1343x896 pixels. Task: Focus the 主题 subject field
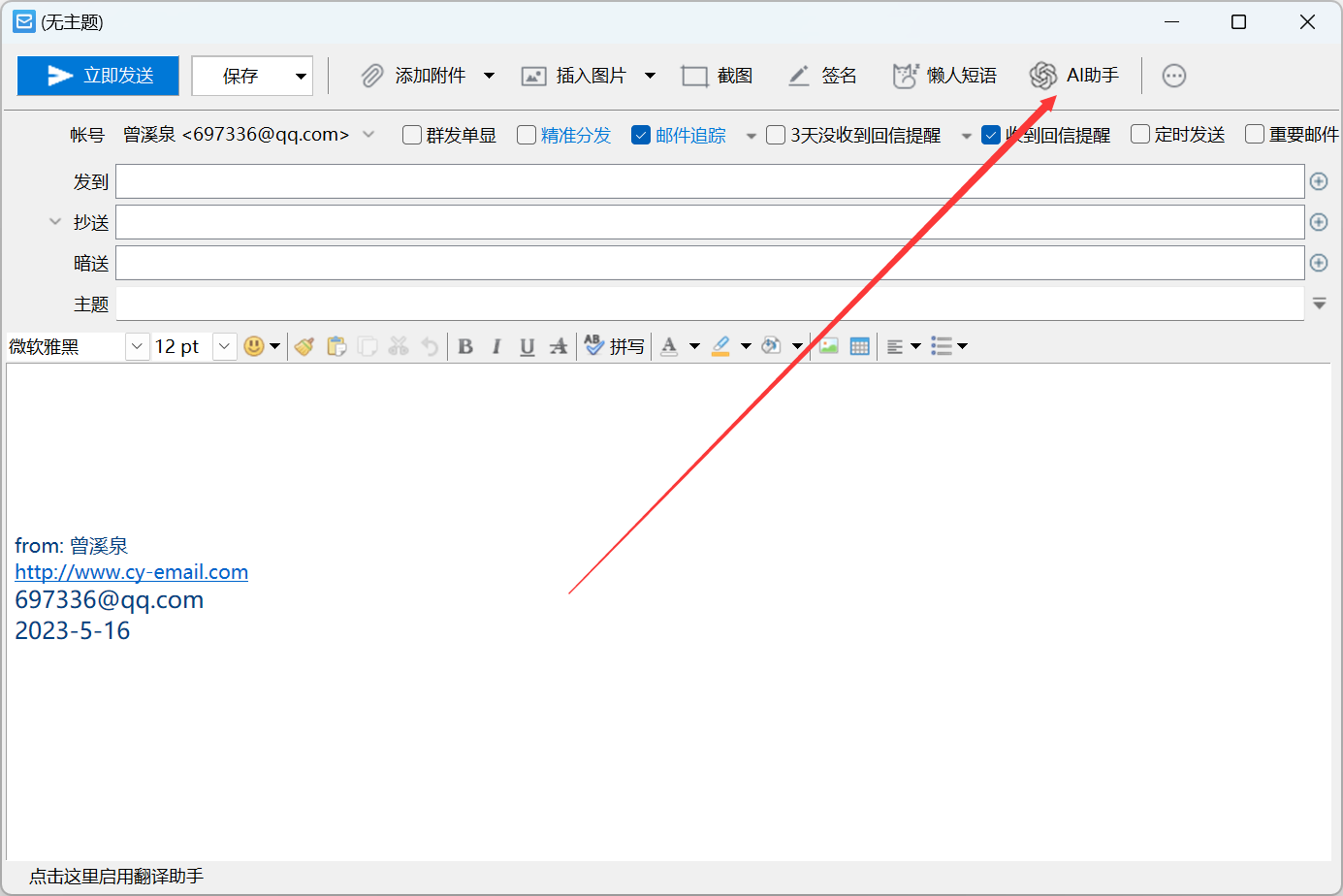710,304
